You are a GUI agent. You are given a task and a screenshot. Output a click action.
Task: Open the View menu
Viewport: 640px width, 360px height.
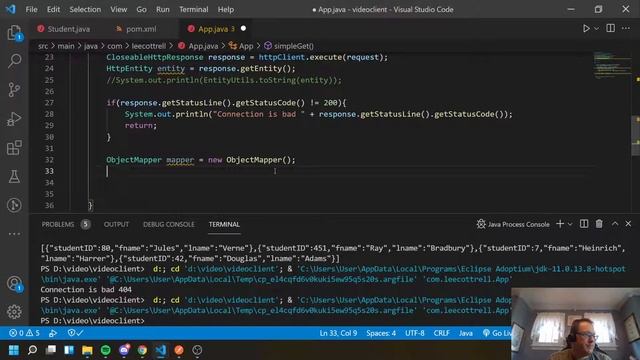click(118, 9)
